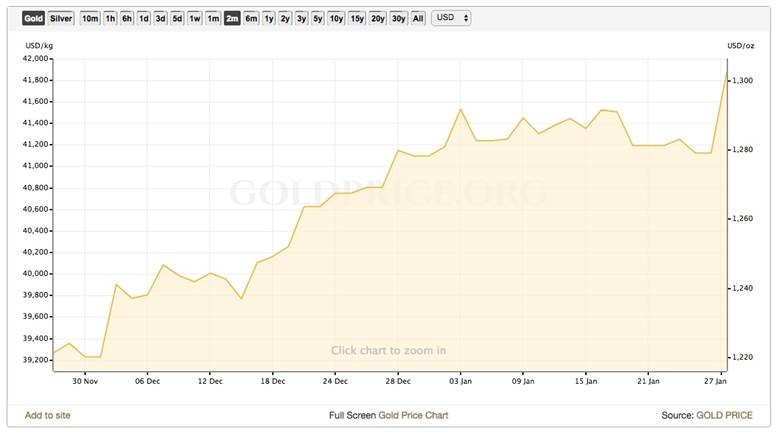This screenshot has width=779, height=434.
Task: Click the 'Click chart to zoom in' text
Action: coord(389,351)
